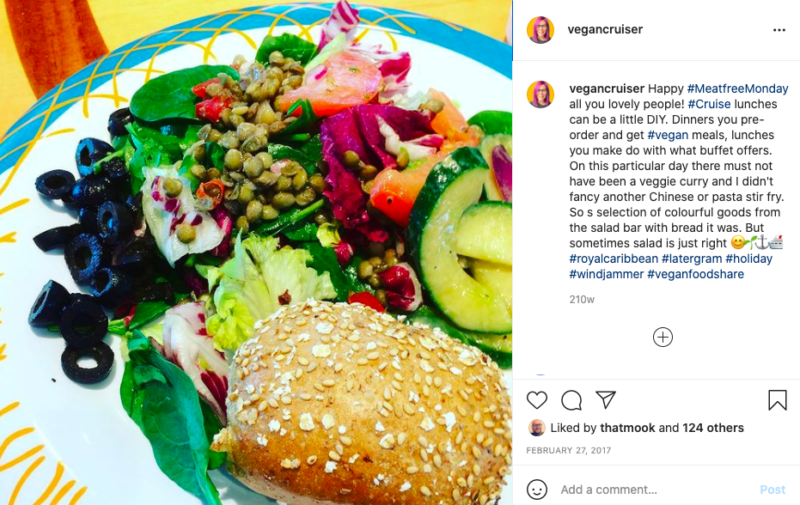Load more comments with plus circle
Screen dimensions: 800x505
click(663, 337)
